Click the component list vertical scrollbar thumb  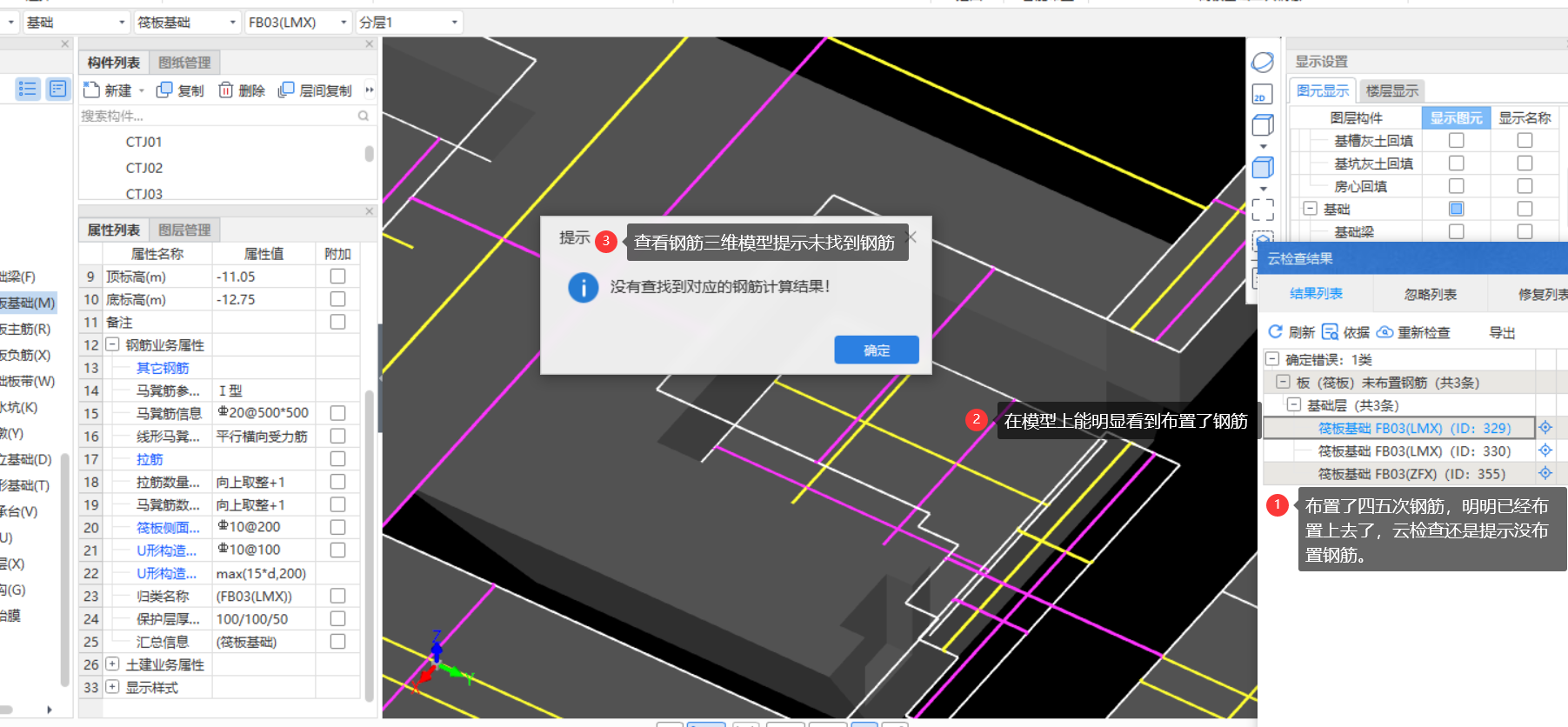point(369,154)
